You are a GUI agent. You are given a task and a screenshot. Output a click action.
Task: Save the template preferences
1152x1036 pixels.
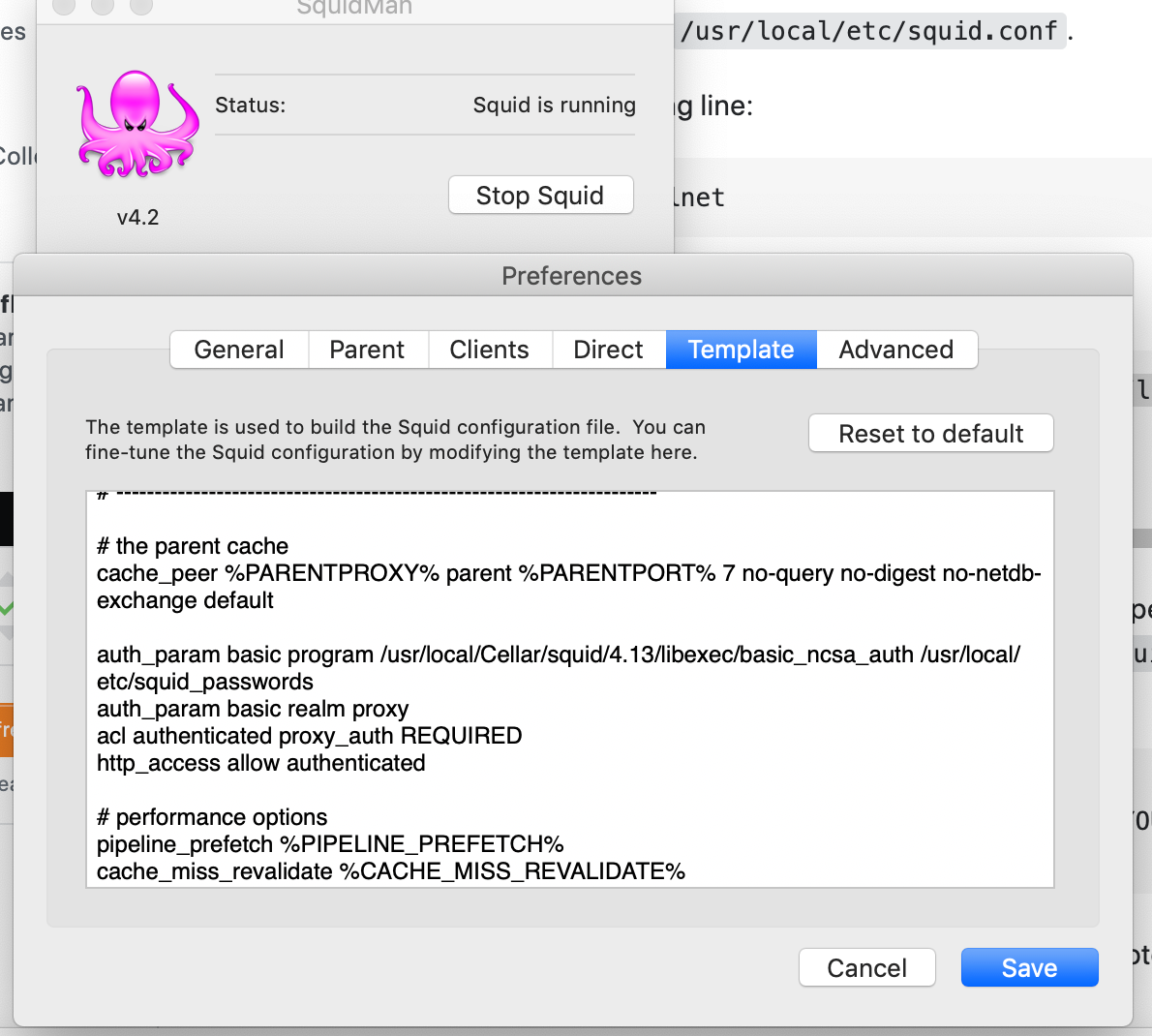pyautogui.click(x=1029, y=967)
